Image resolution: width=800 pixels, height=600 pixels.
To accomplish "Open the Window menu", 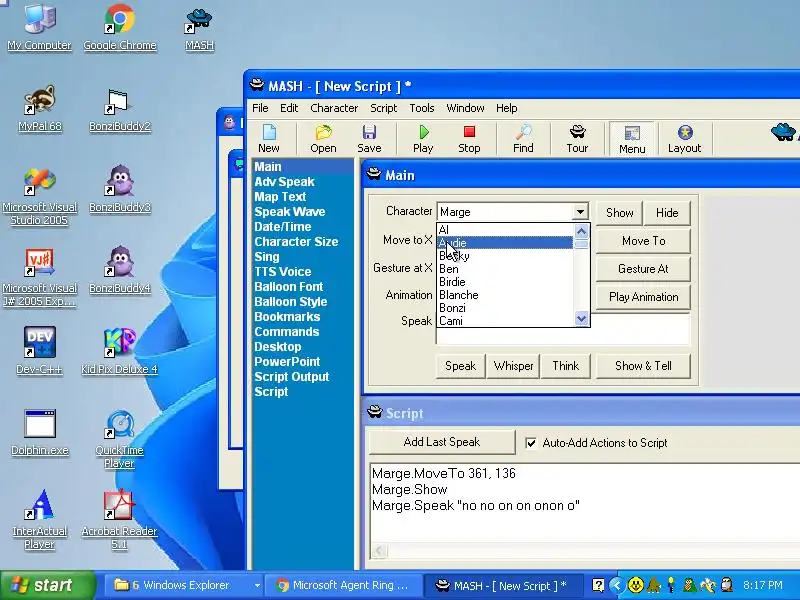I will coord(465,108).
